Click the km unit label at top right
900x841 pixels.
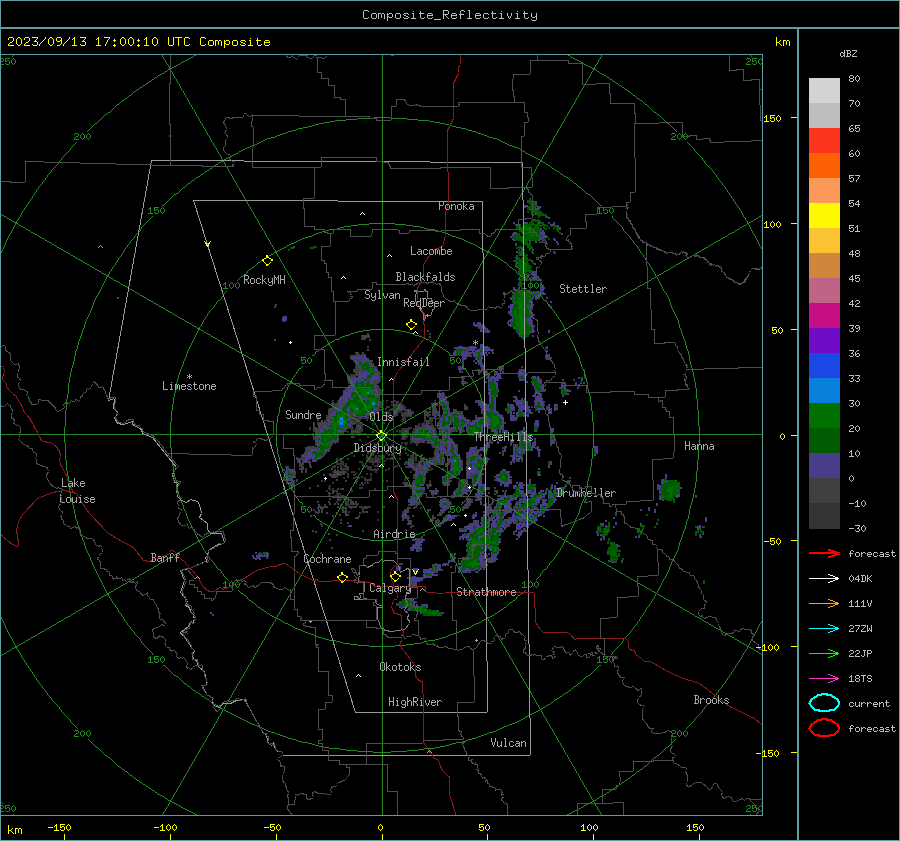pos(782,42)
